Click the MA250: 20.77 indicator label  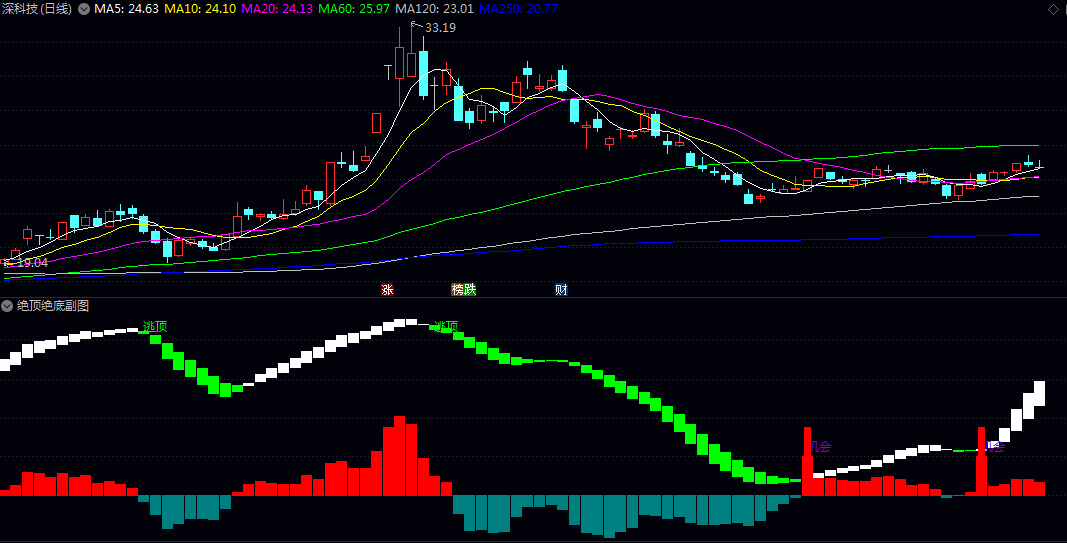tap(518, 9)
